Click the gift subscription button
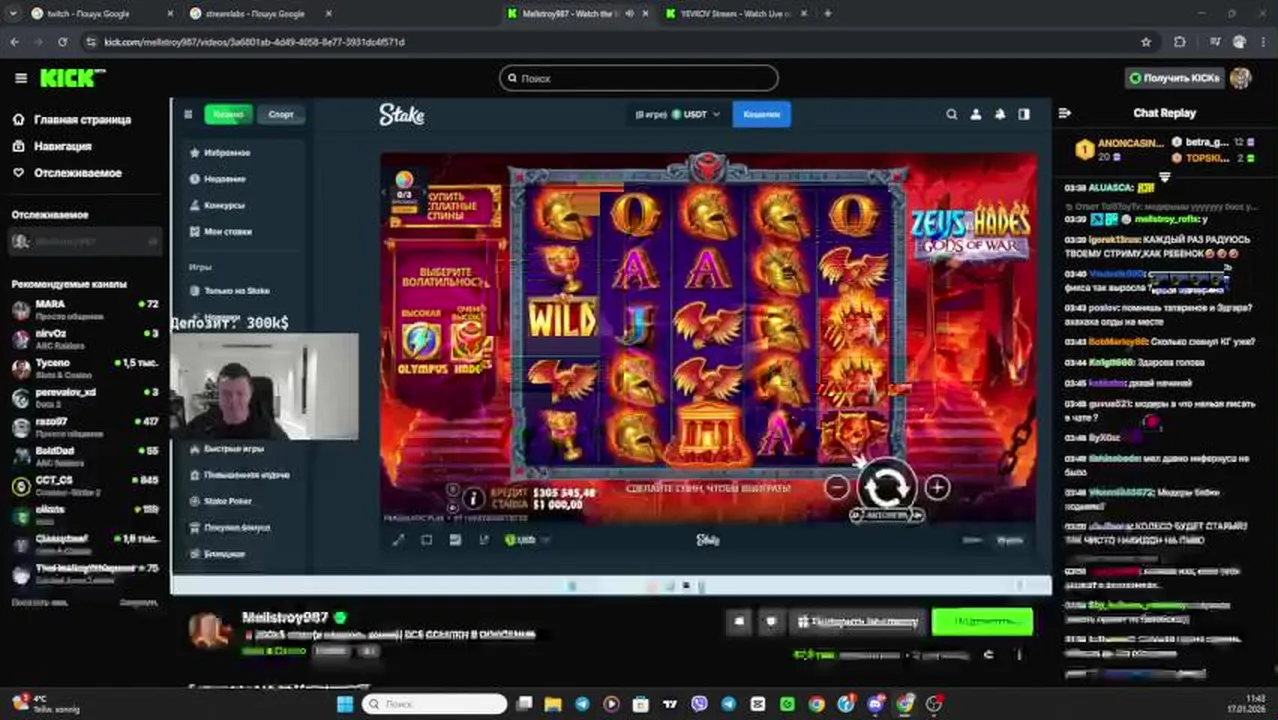This screenshot has width=1278, height=720. tap(858, 622)
